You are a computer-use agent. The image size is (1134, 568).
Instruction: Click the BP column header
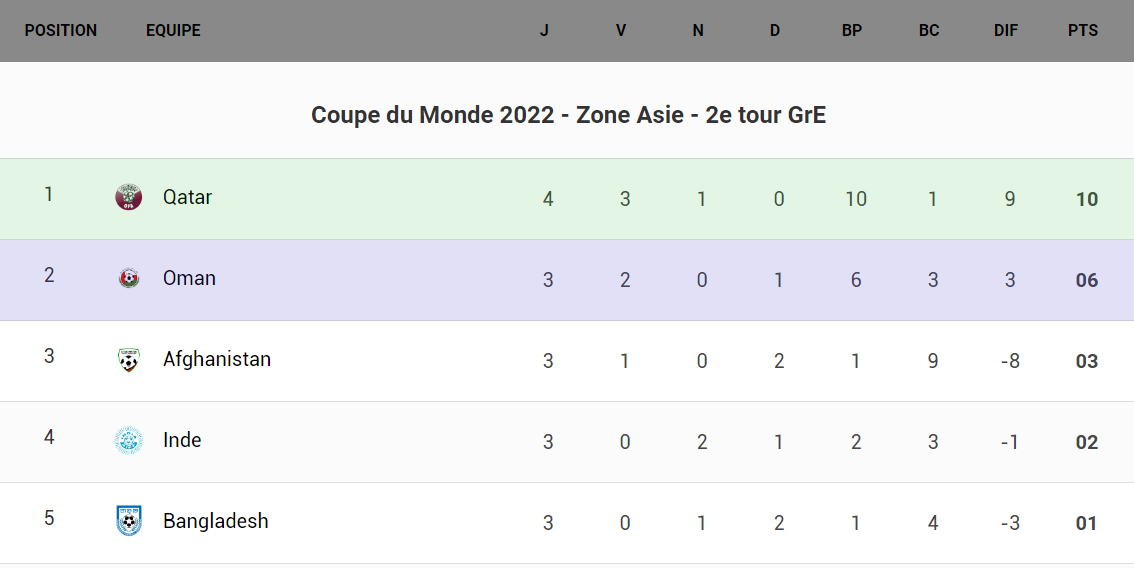point(852,30)
